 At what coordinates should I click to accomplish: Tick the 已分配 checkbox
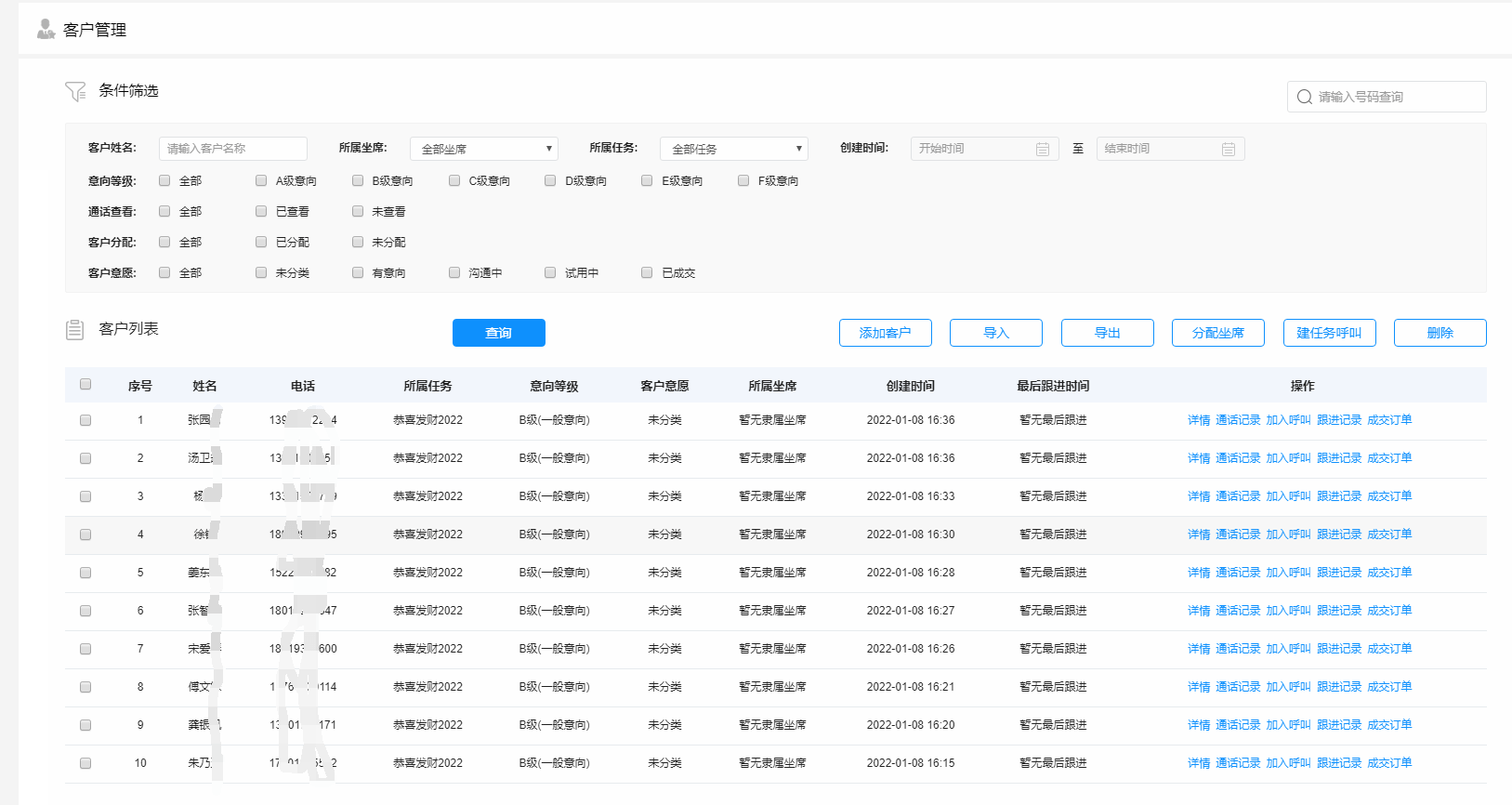click(261, 242)
